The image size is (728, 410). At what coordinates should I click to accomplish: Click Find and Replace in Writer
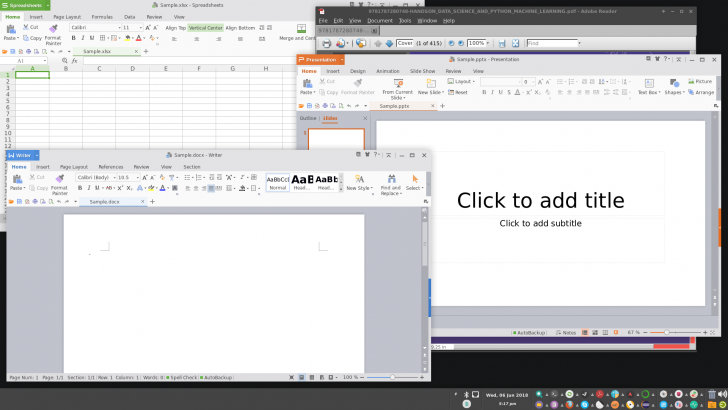coord(391,184)
